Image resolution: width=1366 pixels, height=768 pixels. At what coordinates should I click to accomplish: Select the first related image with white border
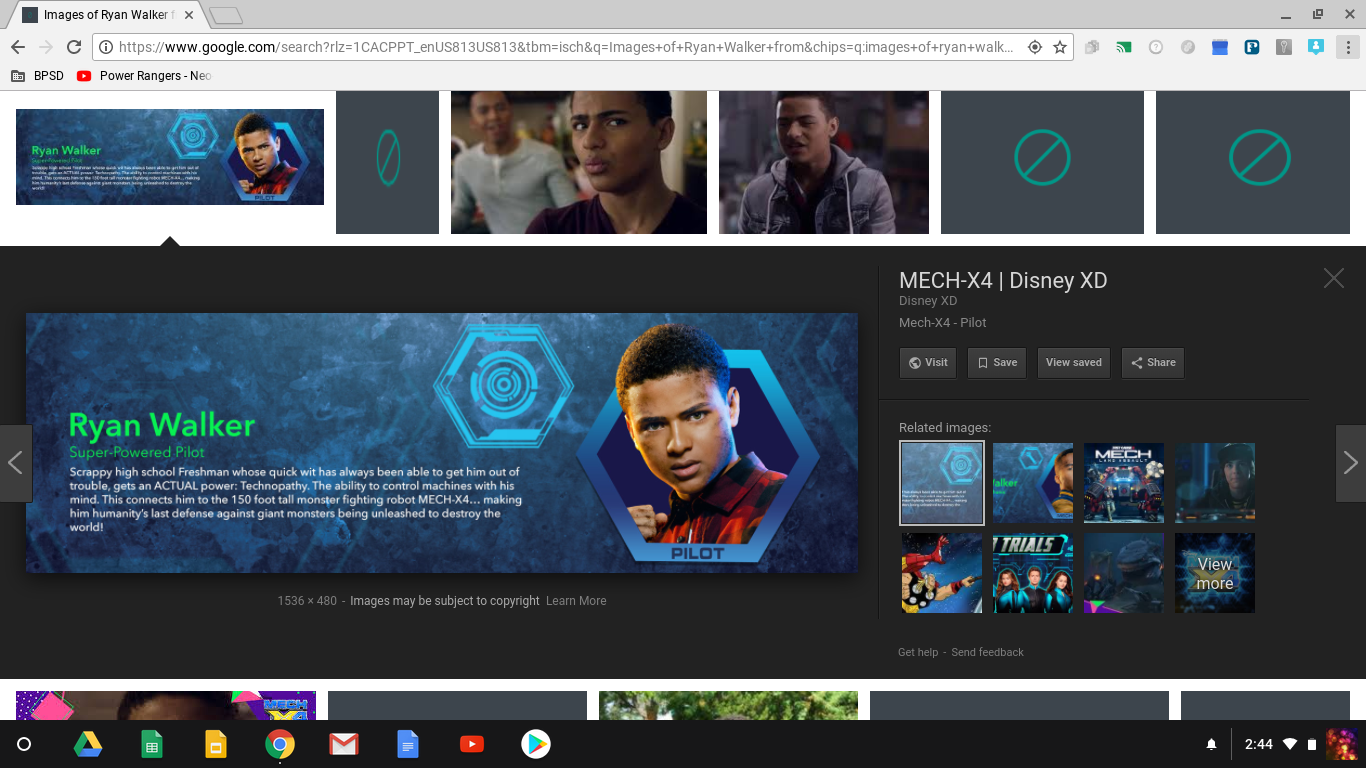(942, 483)
